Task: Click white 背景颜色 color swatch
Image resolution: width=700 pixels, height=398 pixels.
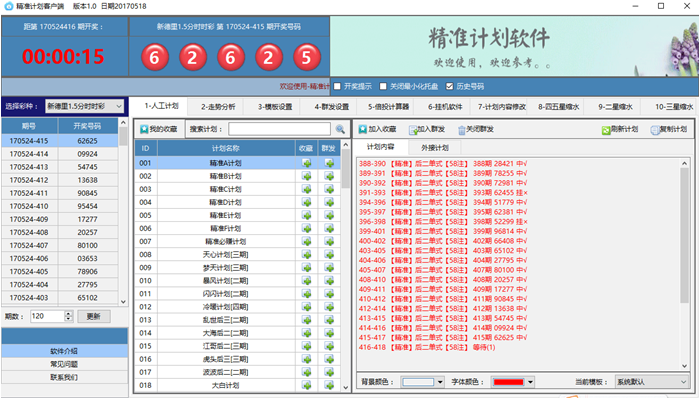Action: click(418, 382)
